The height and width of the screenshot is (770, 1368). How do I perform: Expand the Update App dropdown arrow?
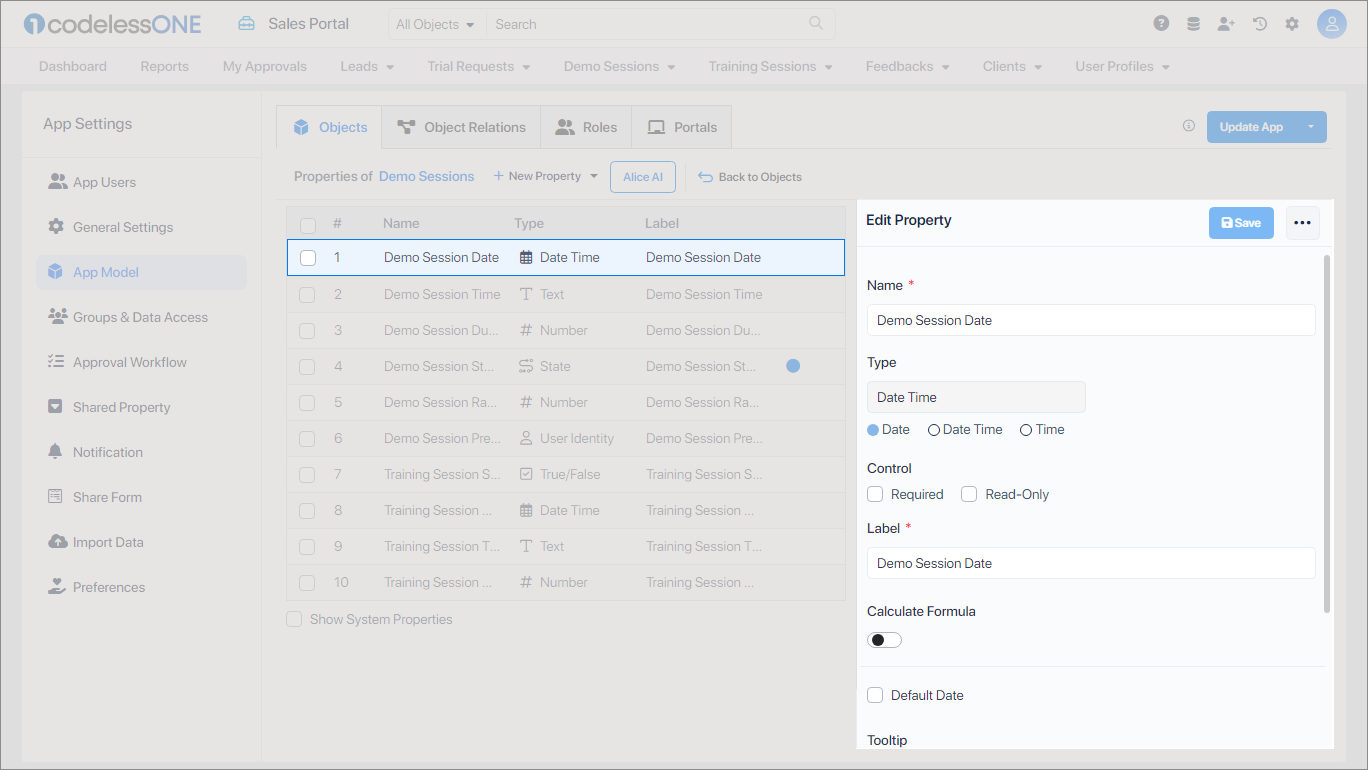coord(1311,127)
